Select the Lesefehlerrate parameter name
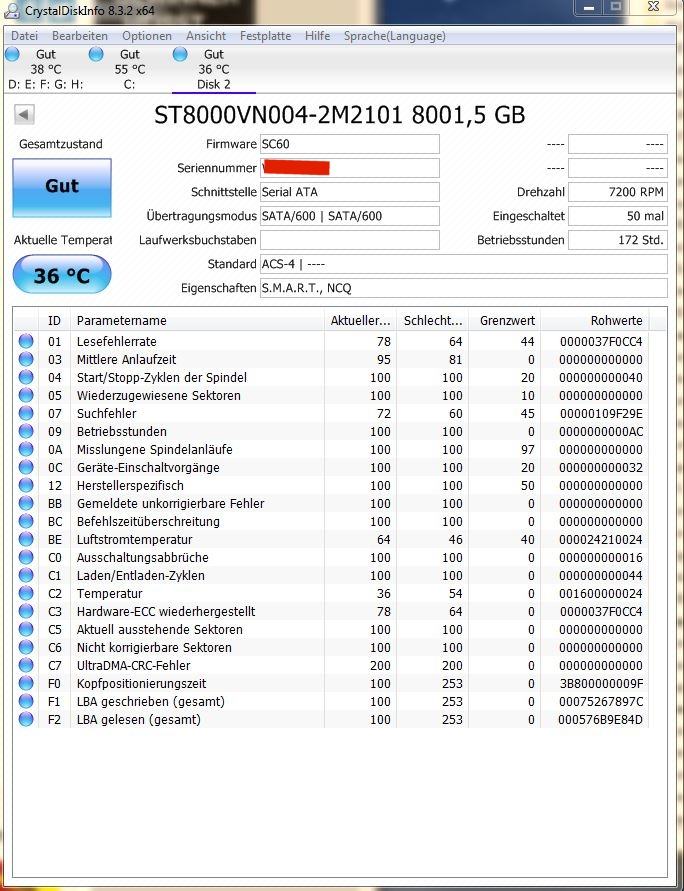Viewport: 684px width, 891px height. pos(116,342)
